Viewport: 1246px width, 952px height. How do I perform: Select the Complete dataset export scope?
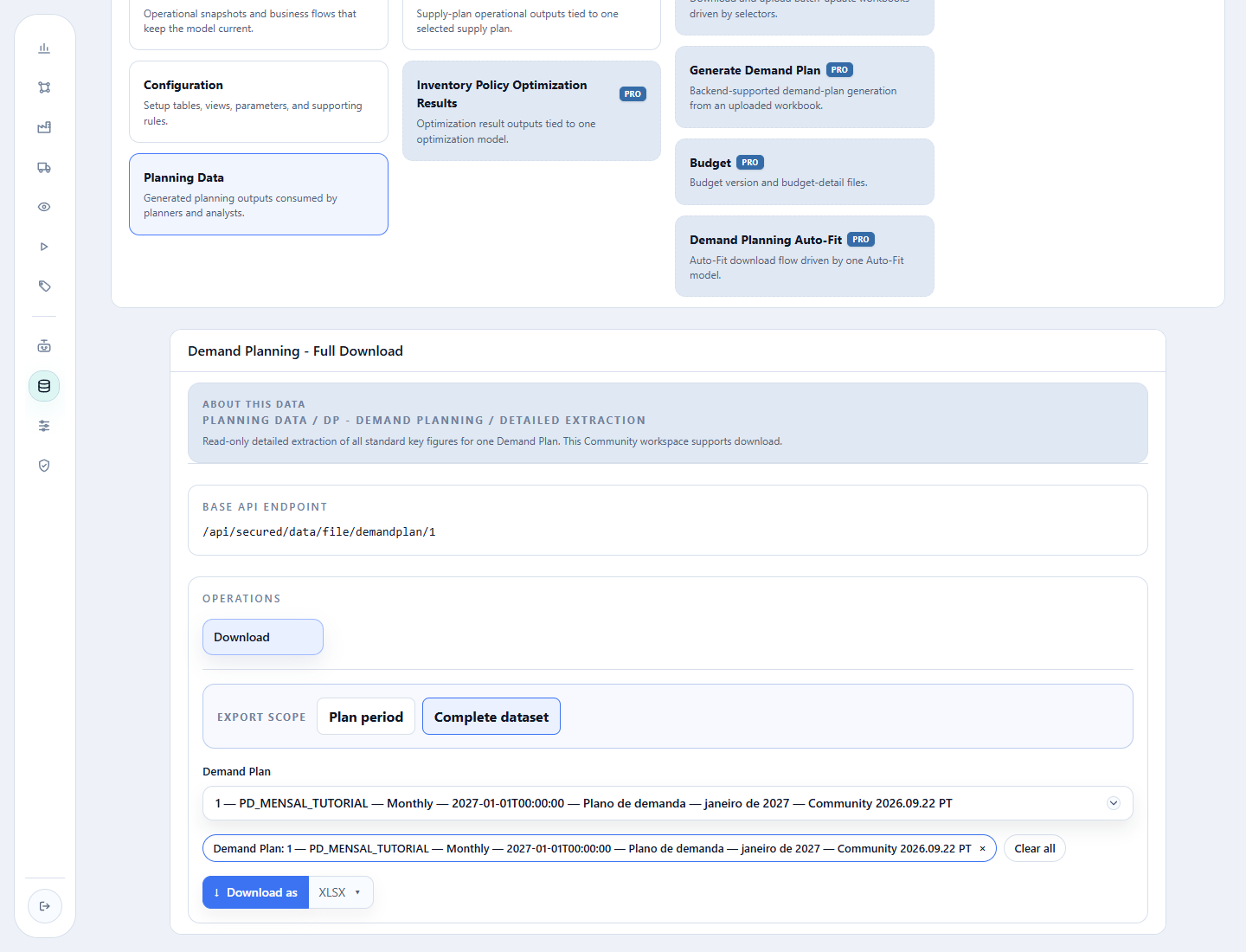coord(491,717)
